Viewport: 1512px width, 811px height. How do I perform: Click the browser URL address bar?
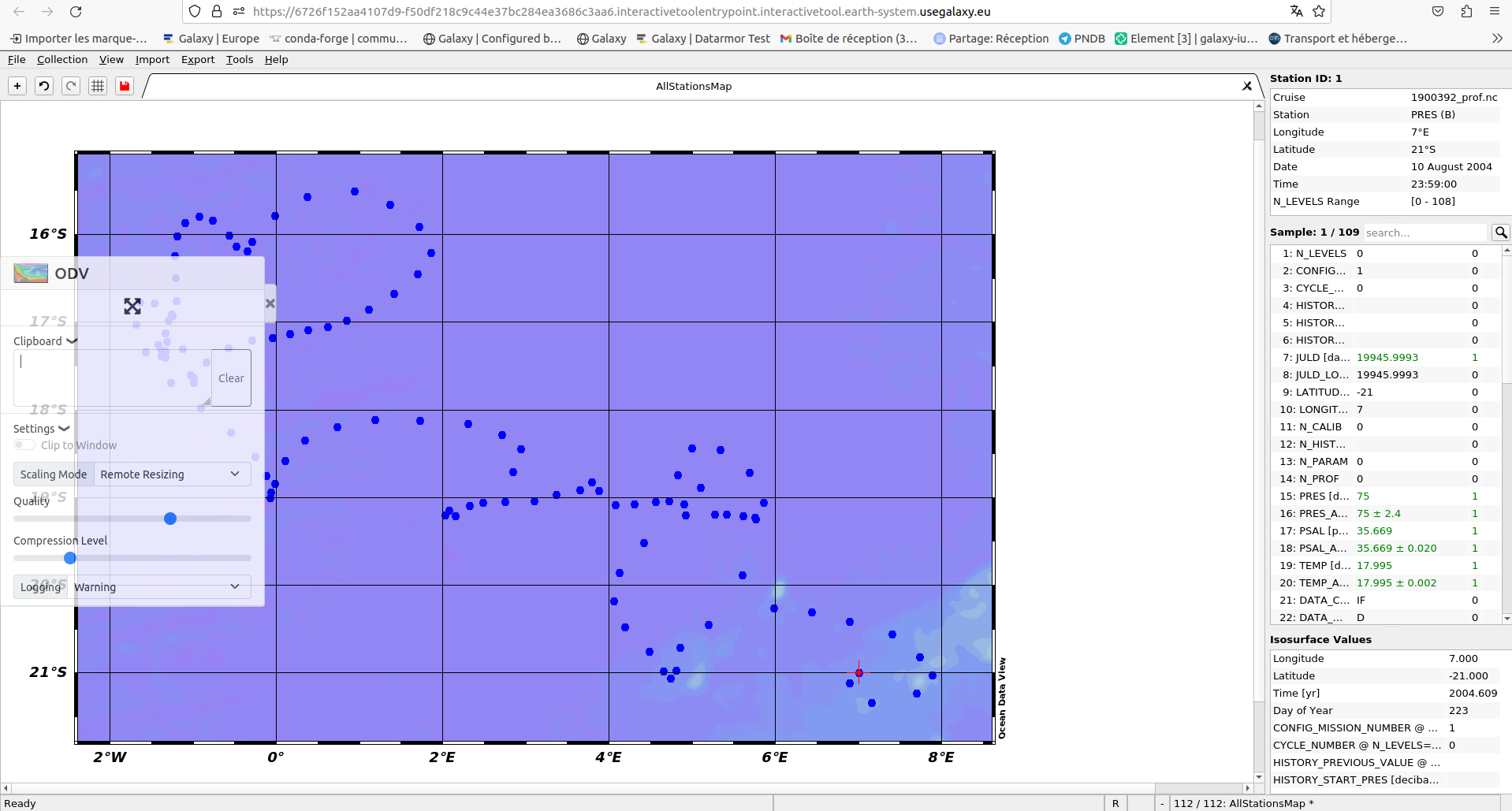tap(757, 12)
